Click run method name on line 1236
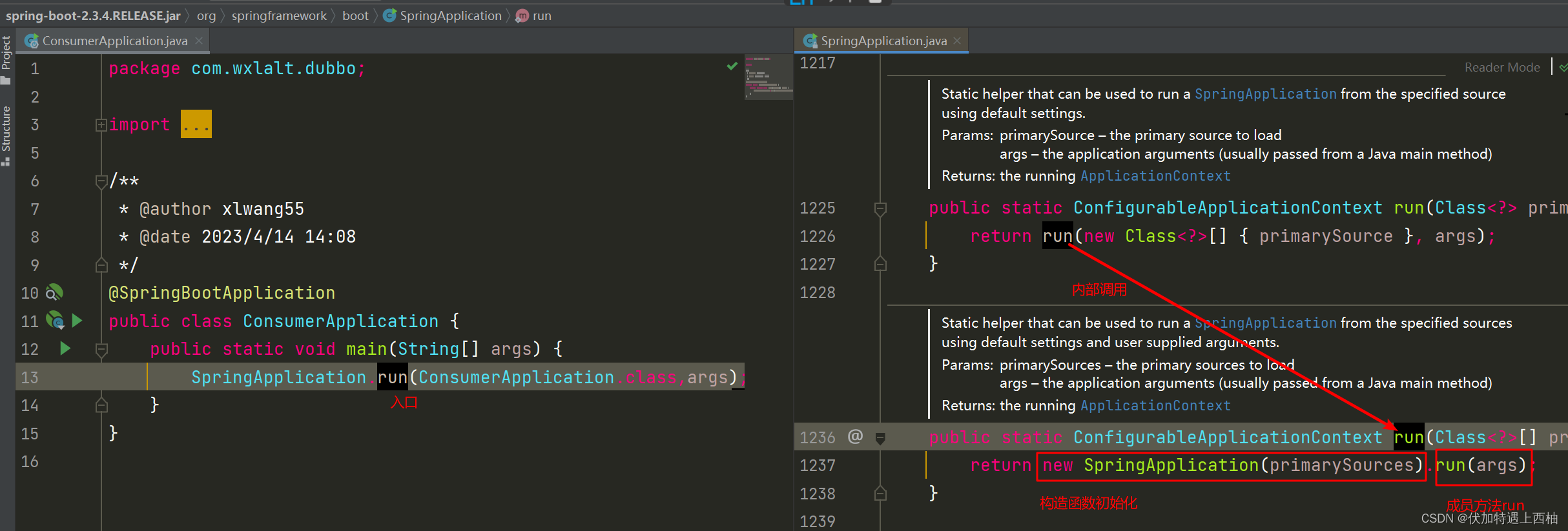Image resolution: width=1568 pixels, height=531 pixels. (x=1408, y=437)
